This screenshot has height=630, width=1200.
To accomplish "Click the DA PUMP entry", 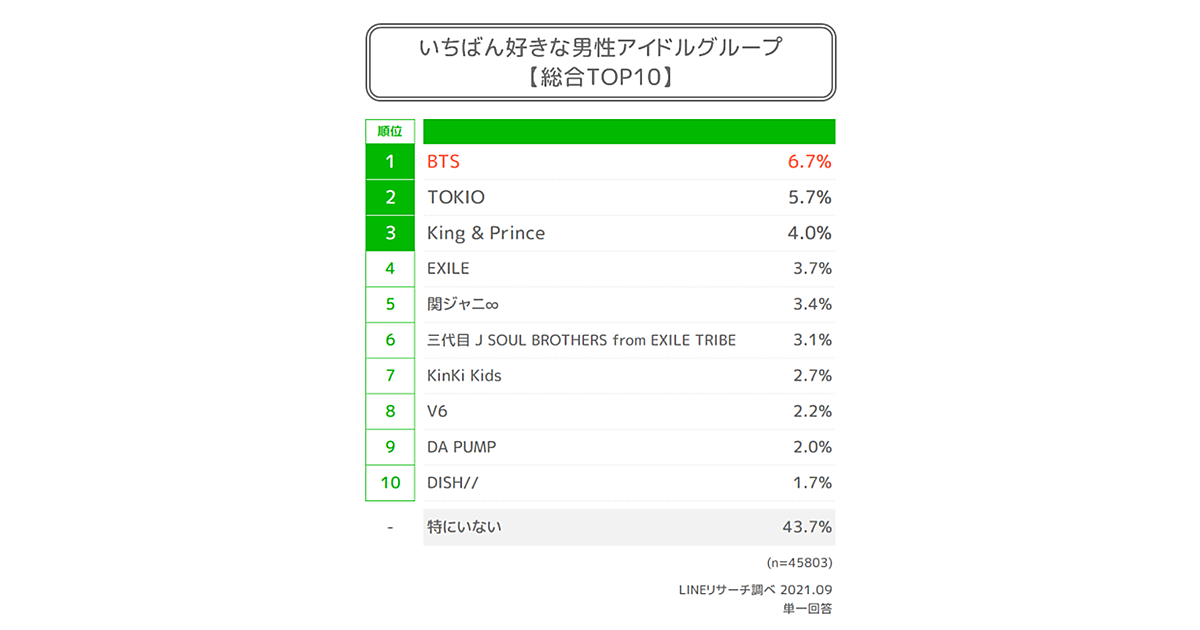I will point(462,447).
